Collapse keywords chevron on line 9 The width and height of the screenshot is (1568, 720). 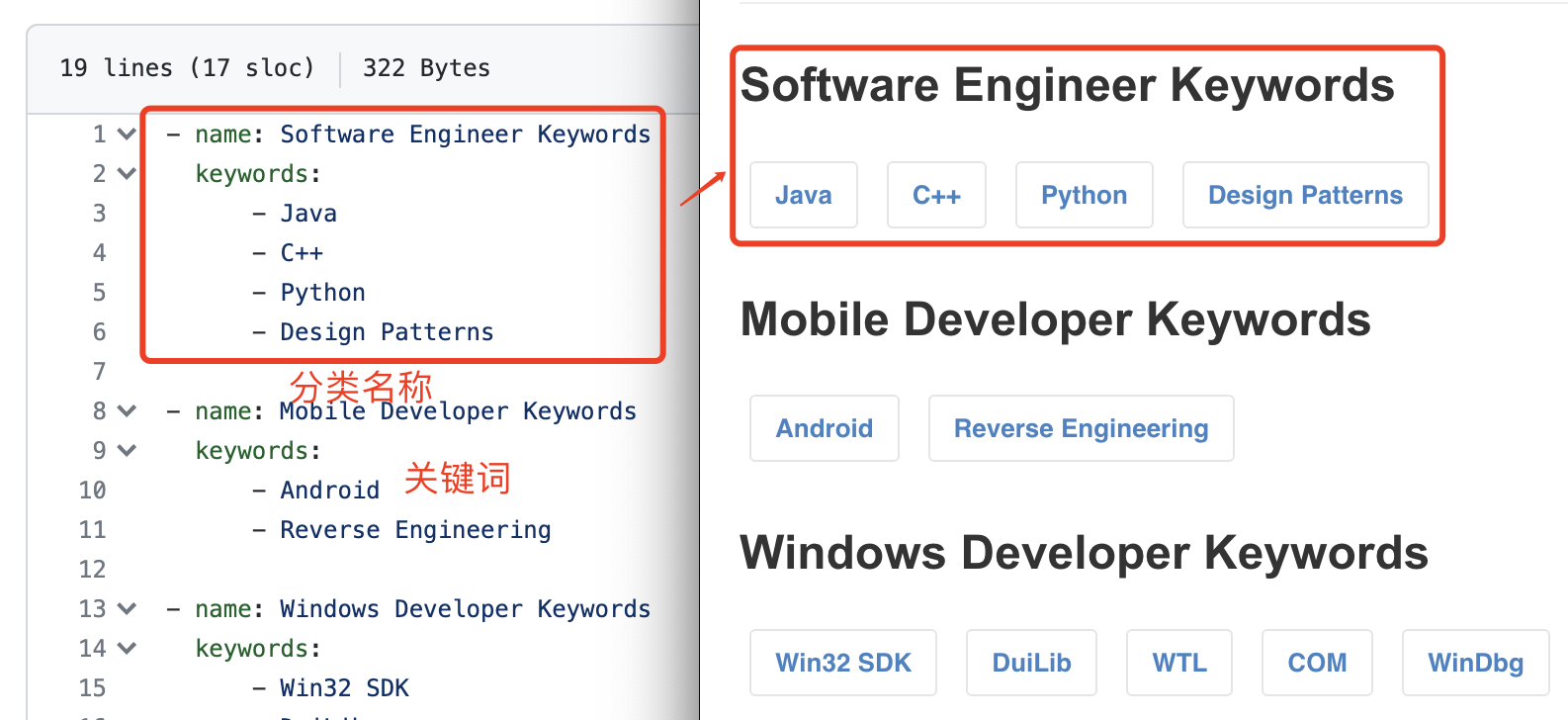127,450
